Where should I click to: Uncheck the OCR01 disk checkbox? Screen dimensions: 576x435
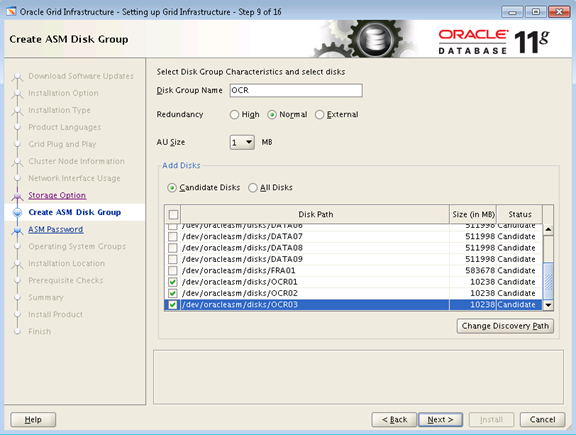pyautogui.click(x=173, y=282)
